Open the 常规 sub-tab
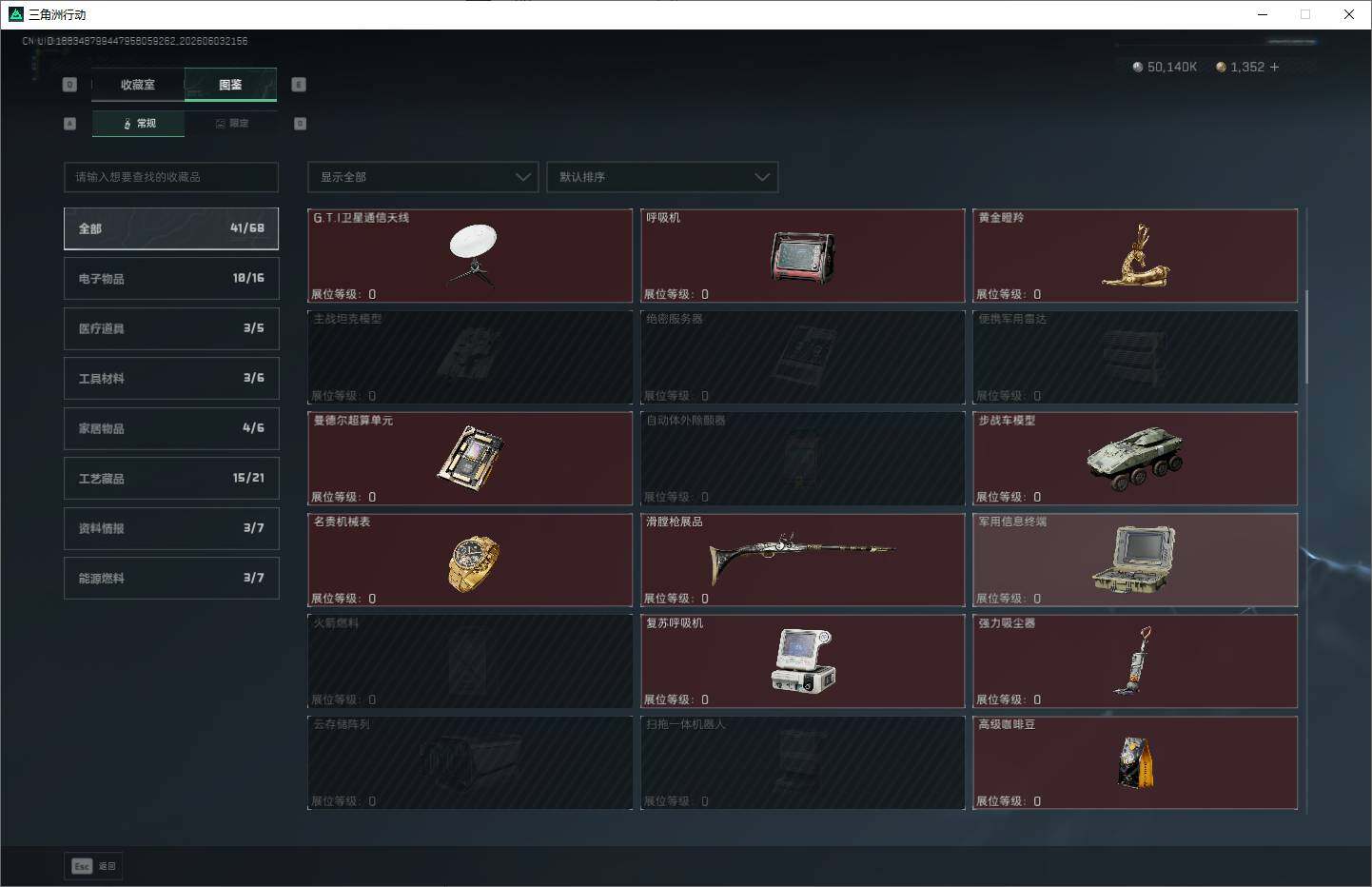This screenshot has height=887, width=1372. [x=139, y=124]
